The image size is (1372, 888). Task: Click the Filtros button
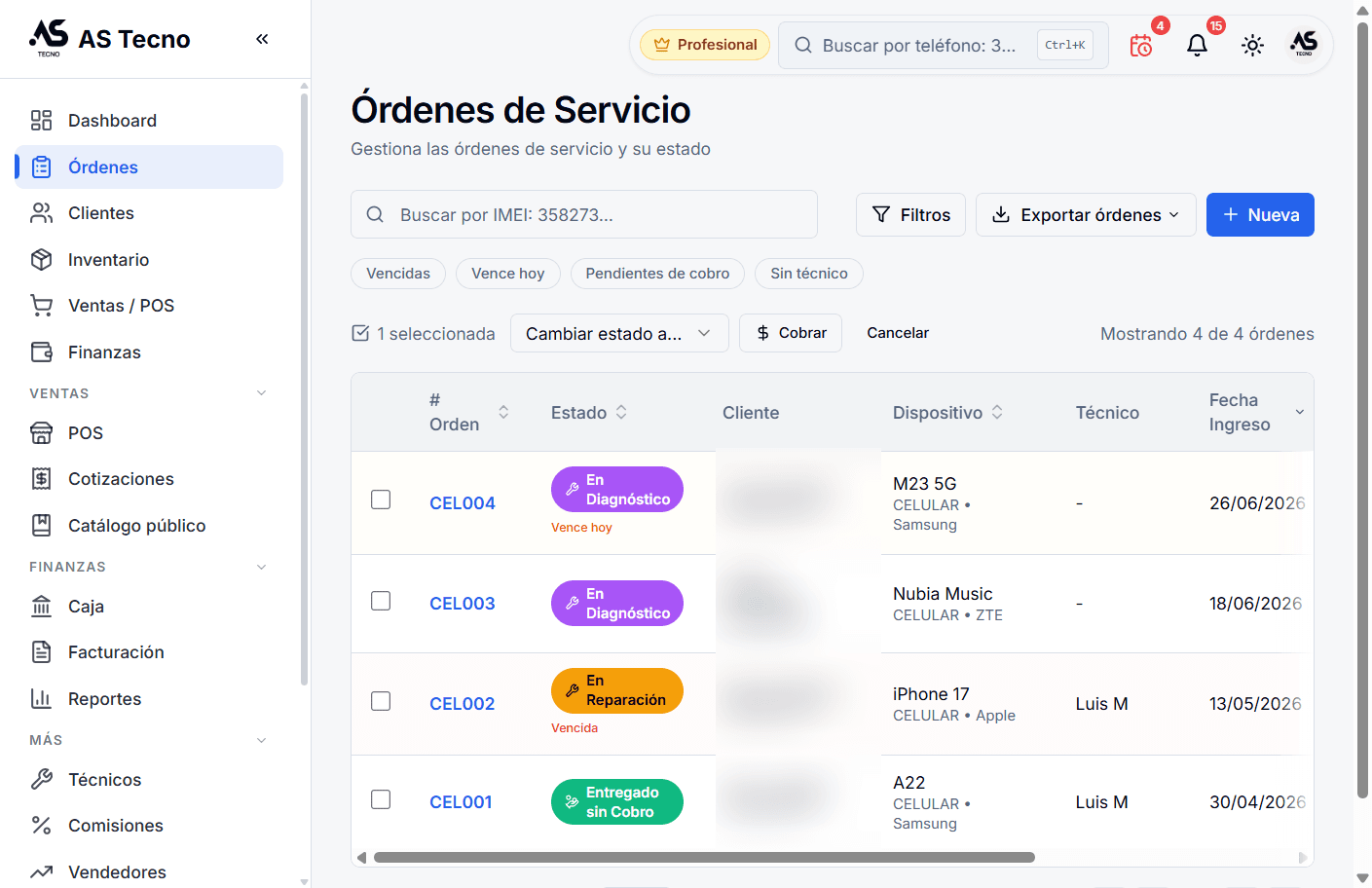click(x=910, y=214)
